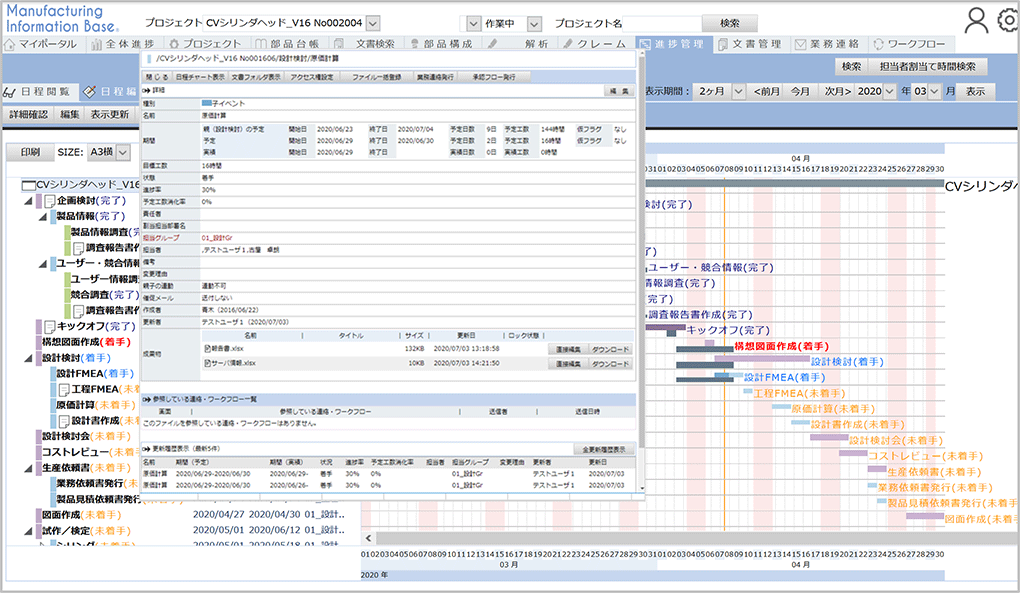Switch to the 進捗管理 tab
The height and width of the screenshot is (593, 1020).
click(671, 44)
